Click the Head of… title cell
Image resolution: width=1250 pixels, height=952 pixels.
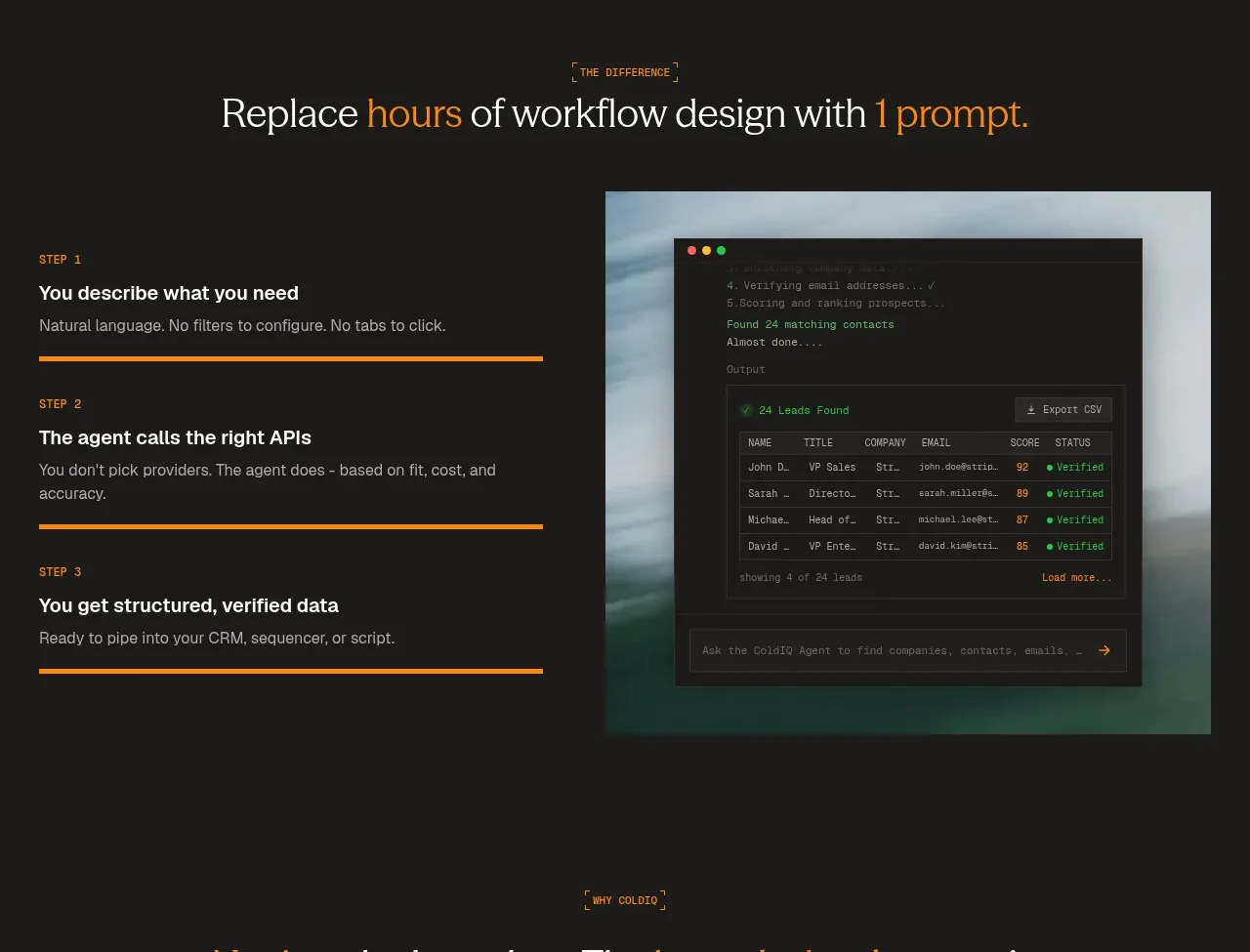click(832, 520)
